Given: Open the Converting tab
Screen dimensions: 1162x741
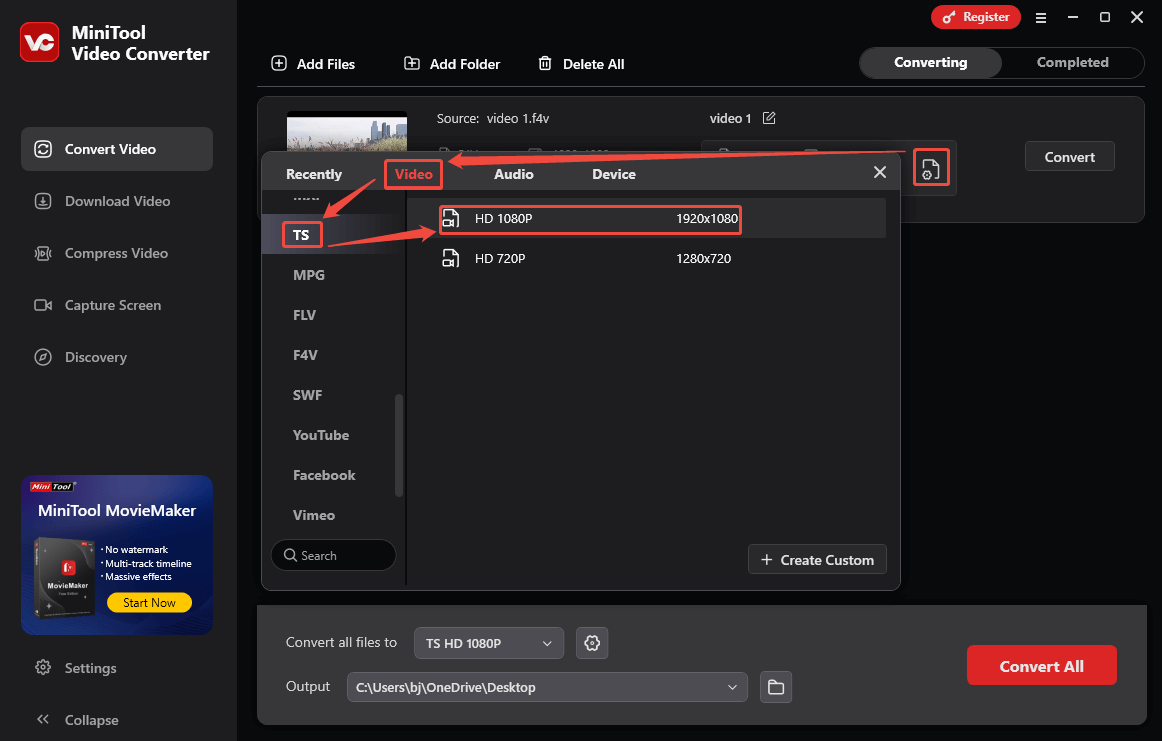Looking at the screenshot, I should coord(931,62).
